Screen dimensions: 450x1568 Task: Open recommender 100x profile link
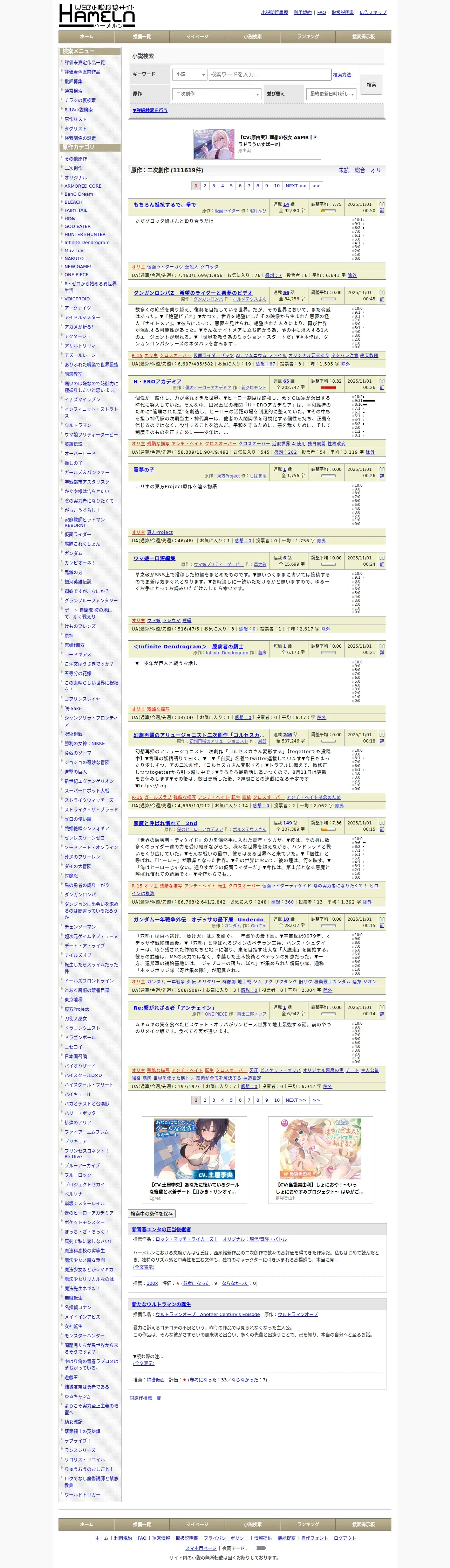152,1283
